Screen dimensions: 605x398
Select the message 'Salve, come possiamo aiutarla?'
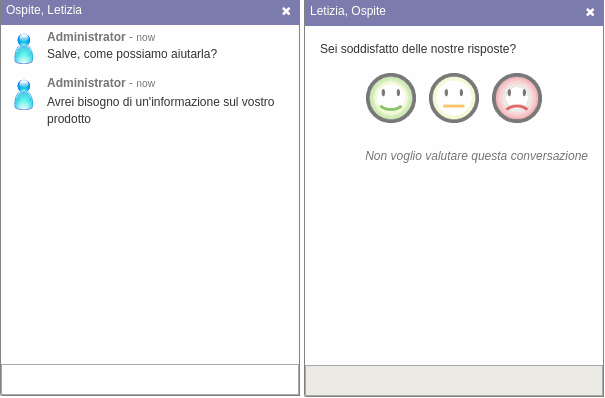[x=132, y=54]
